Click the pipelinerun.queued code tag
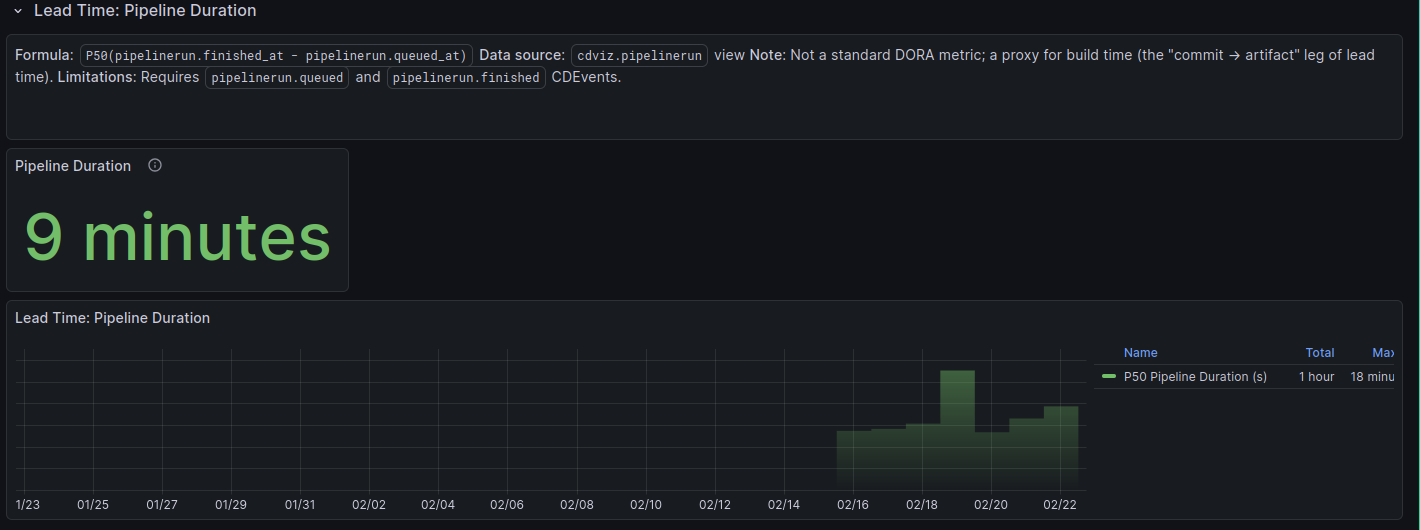Screen dimensions: 1420x530 (x=277, y=77)
